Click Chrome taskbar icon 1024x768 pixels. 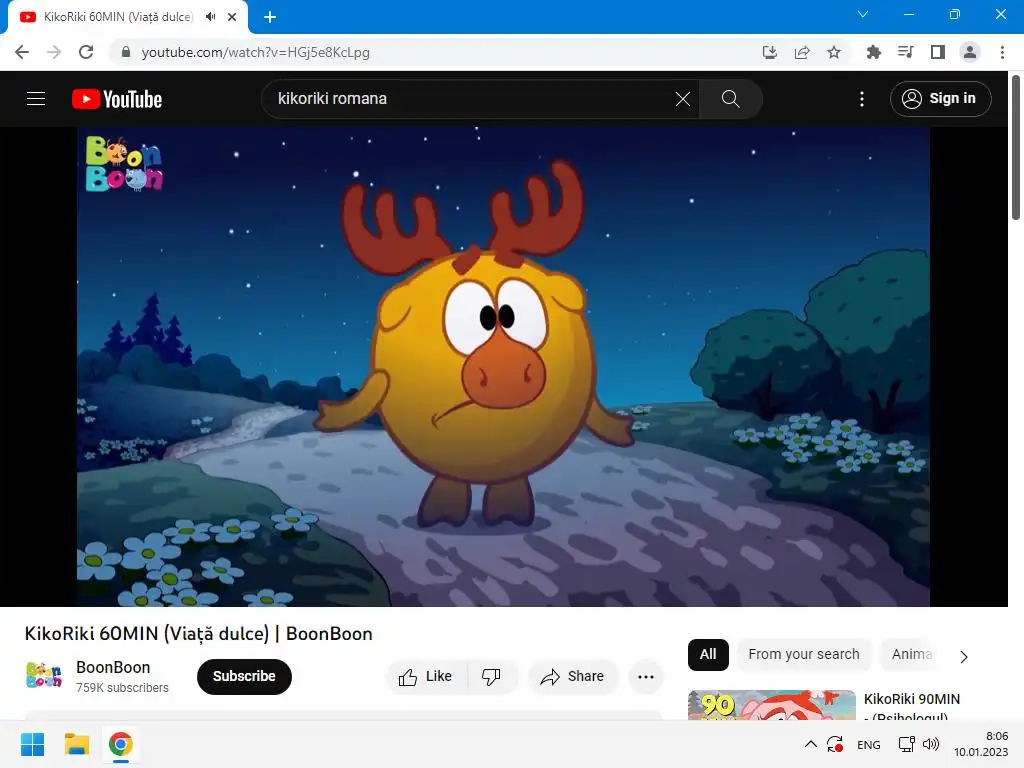(x=121, y=744)
